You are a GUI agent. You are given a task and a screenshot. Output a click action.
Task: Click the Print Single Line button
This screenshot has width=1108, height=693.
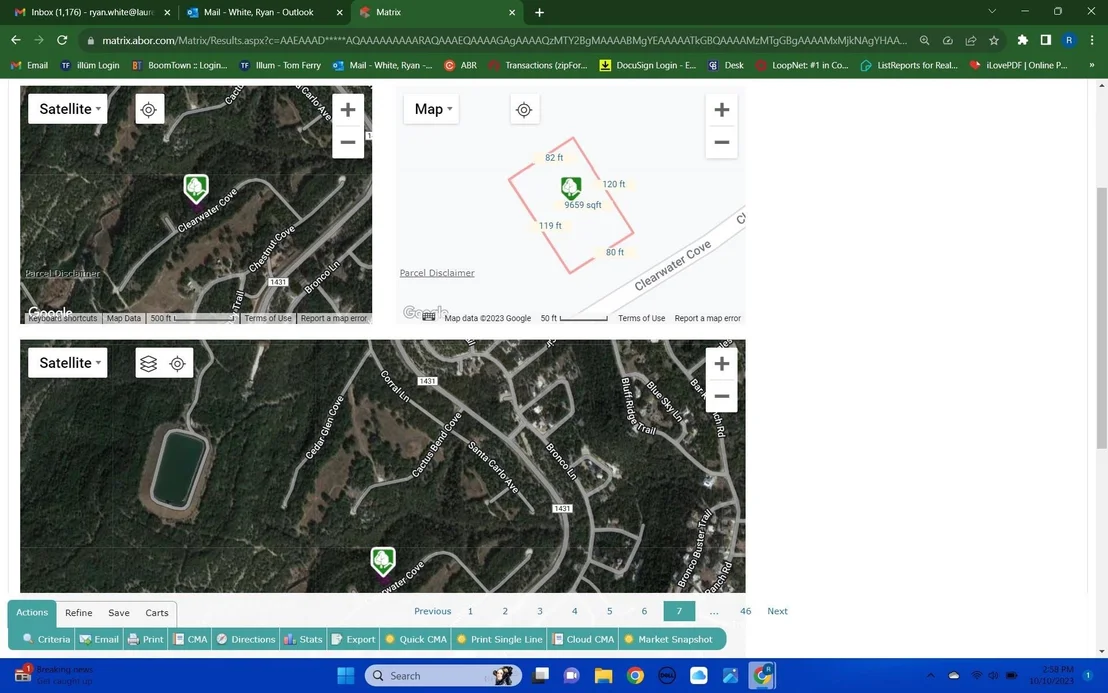[500, 639]
